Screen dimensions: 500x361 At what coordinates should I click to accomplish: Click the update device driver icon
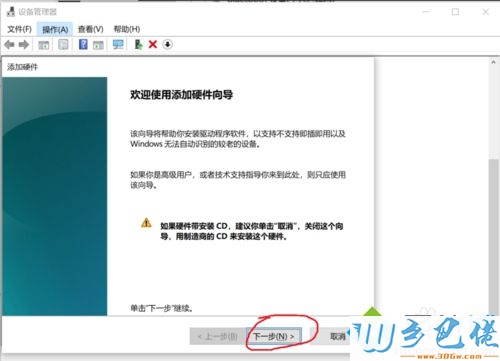(138, 44)
